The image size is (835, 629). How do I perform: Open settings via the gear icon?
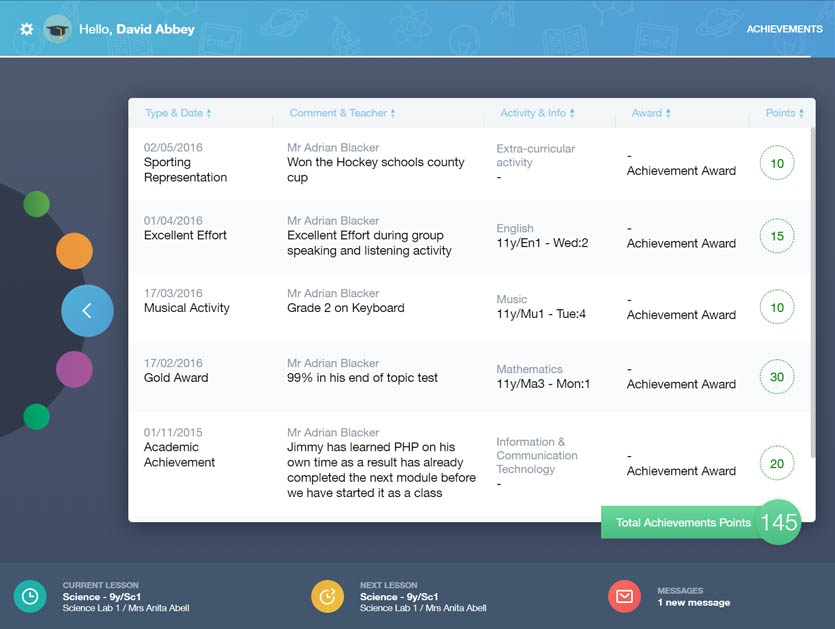(x=27, y=29)
